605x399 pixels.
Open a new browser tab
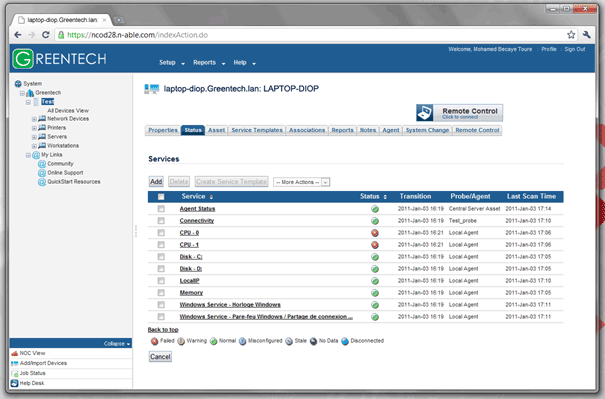pyautogui.click(x=119, y=19)
